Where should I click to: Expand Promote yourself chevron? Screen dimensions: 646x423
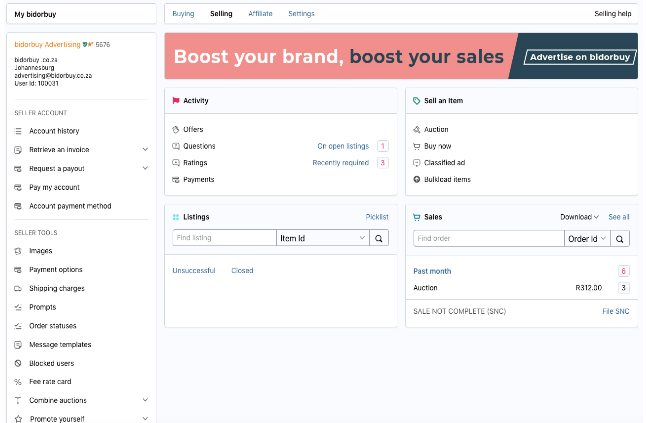(x=145, y=418)
